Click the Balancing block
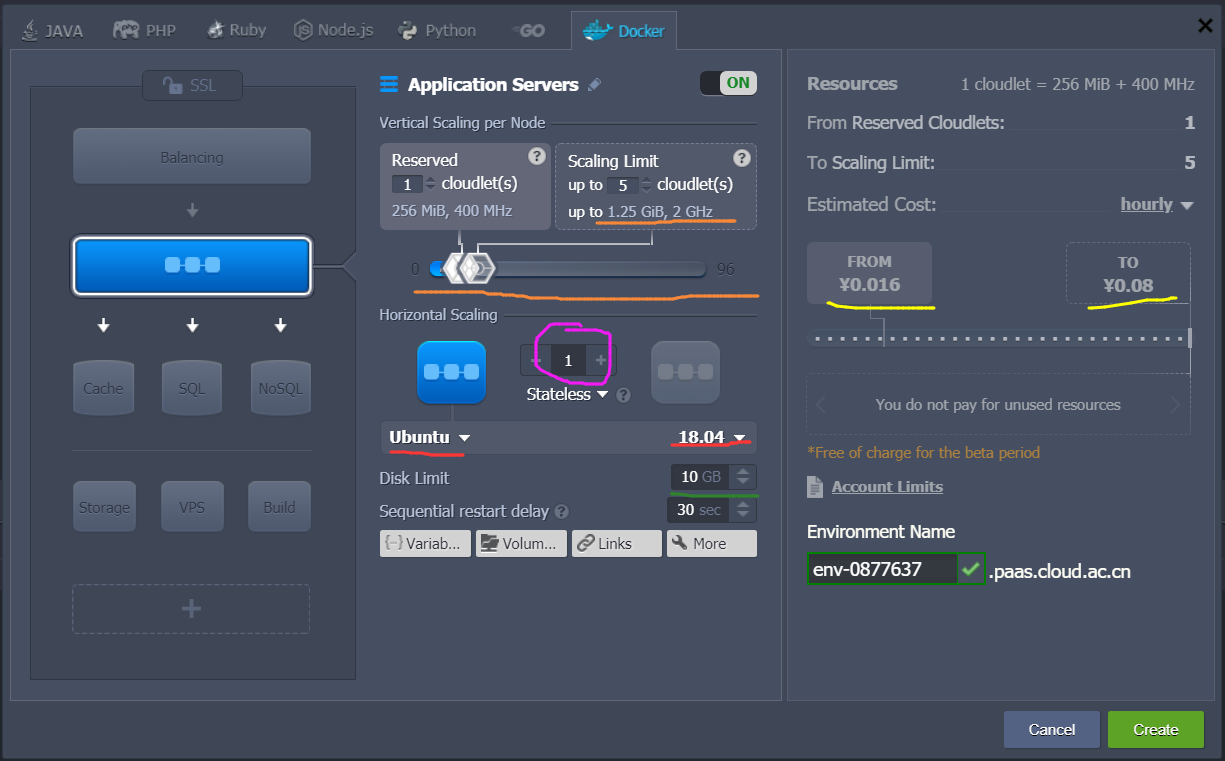 [x=192, y=157]
